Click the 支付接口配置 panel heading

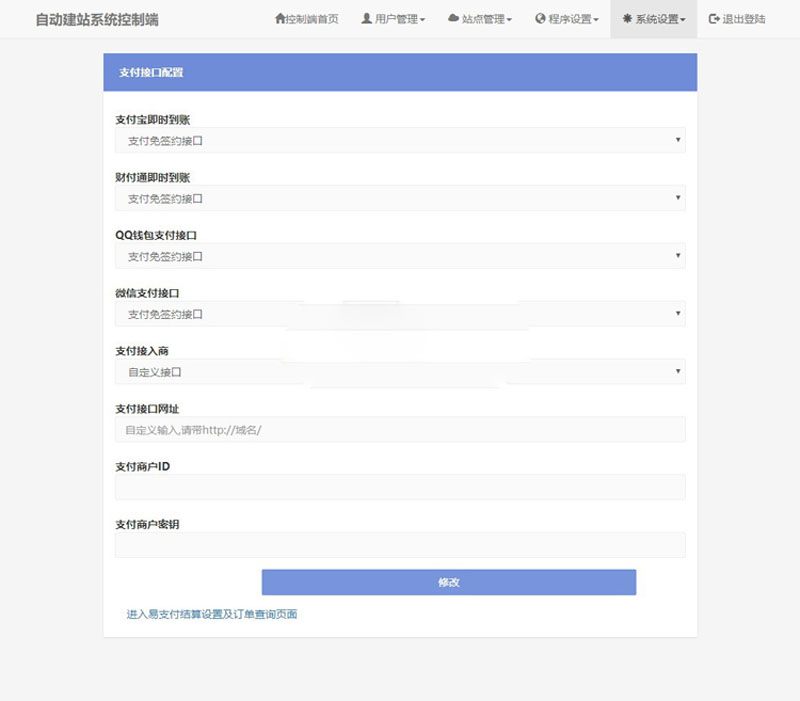(x=151, y=72)
